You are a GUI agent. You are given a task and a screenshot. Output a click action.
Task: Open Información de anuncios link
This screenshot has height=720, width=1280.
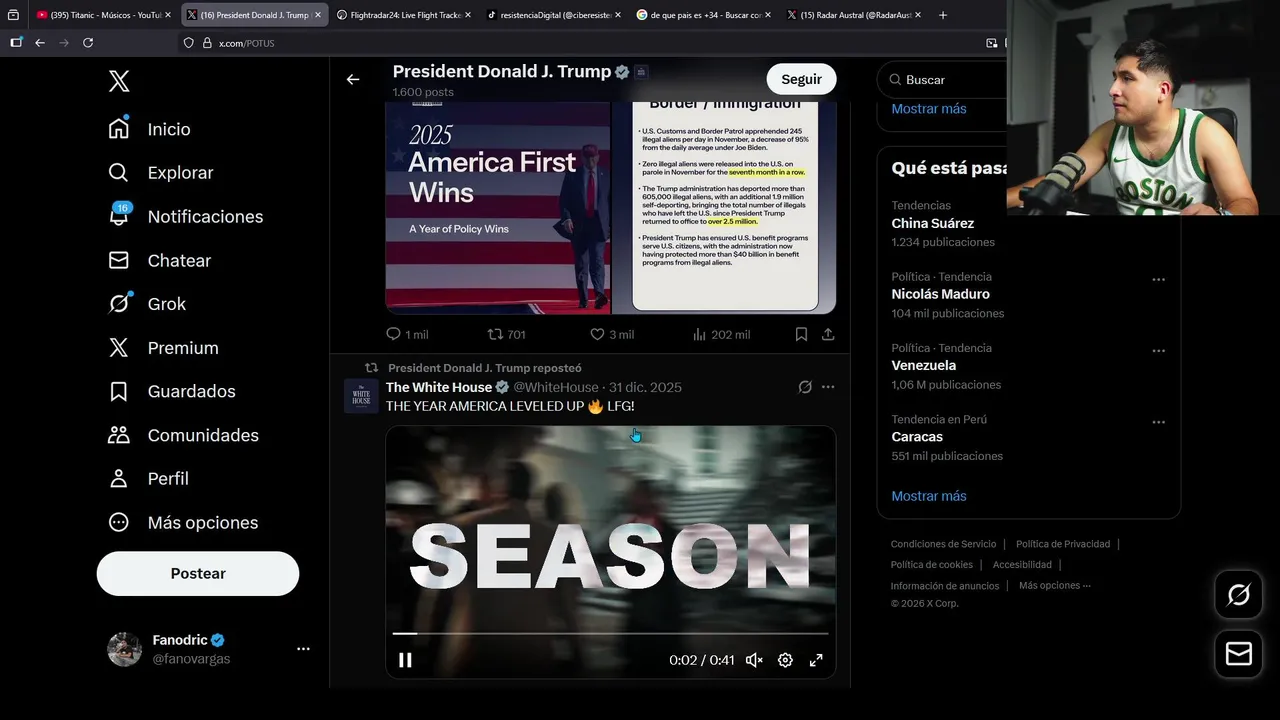pos(945,586)
